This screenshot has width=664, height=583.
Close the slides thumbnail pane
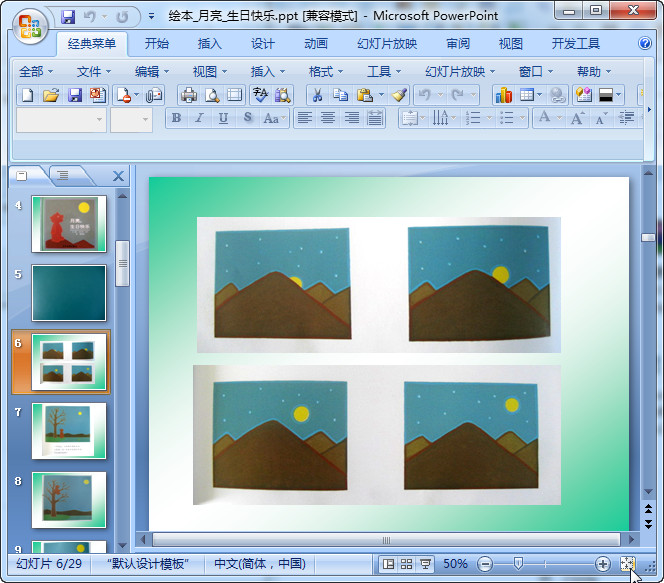coord(119,176)
